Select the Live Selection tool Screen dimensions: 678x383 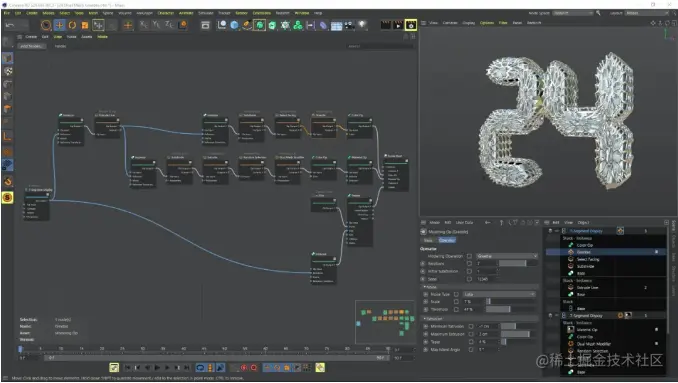click(46, 25)
